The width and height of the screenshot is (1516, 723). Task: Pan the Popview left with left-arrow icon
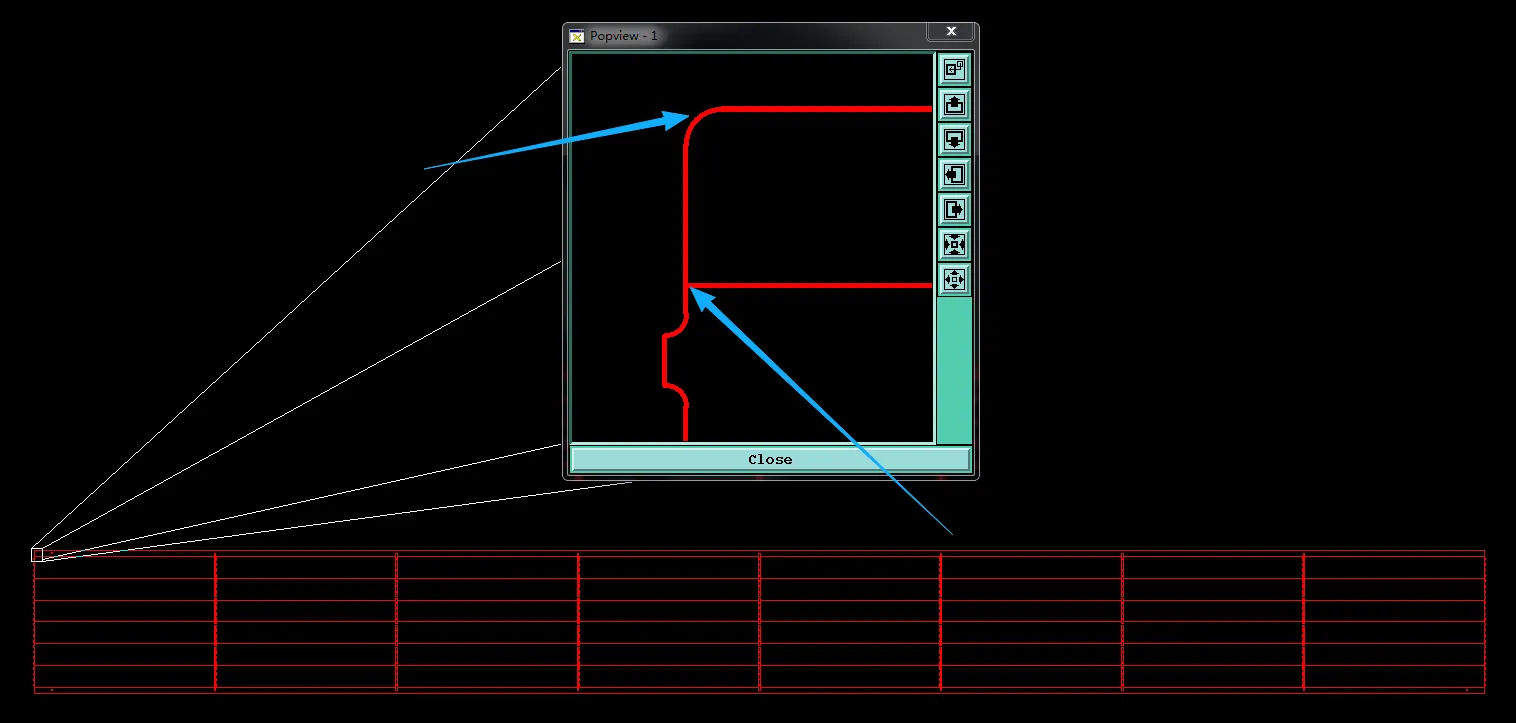coord(954,175)
